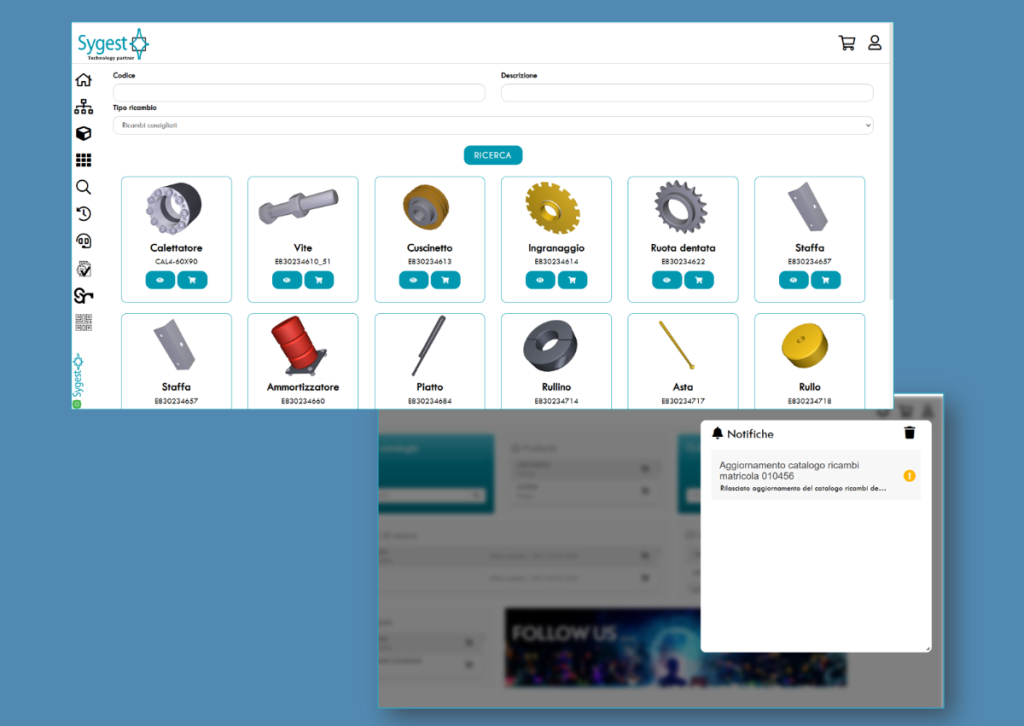Add Cuscinetto to cart

click(x=445, y=280)
